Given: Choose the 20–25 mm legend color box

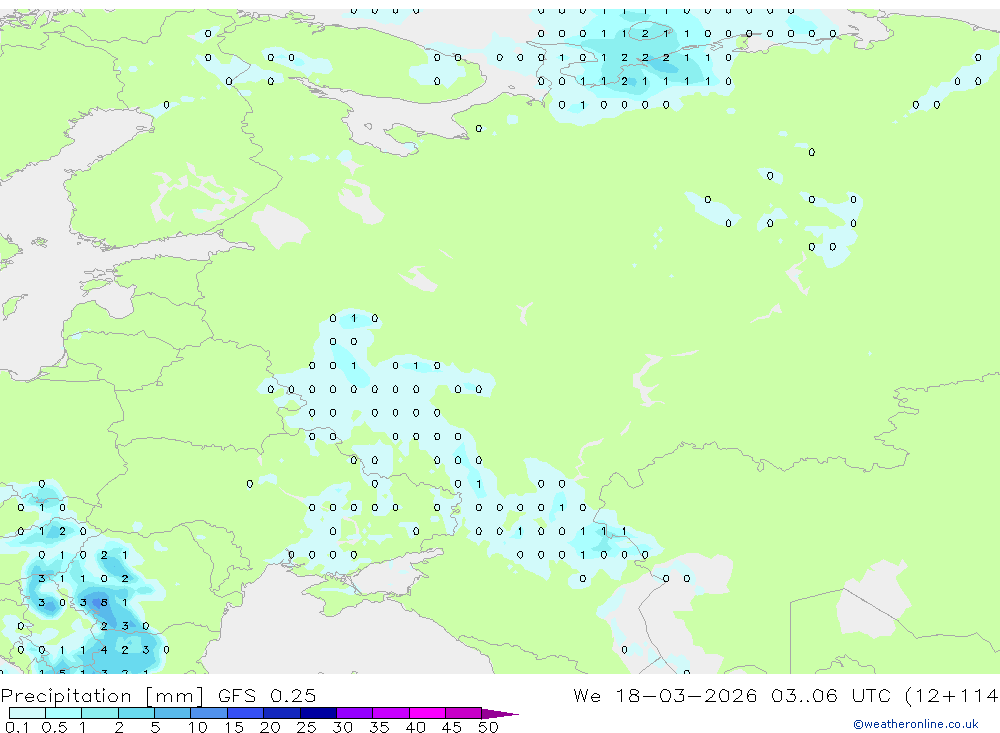Looking at the screenshot, I should point(282,713).
